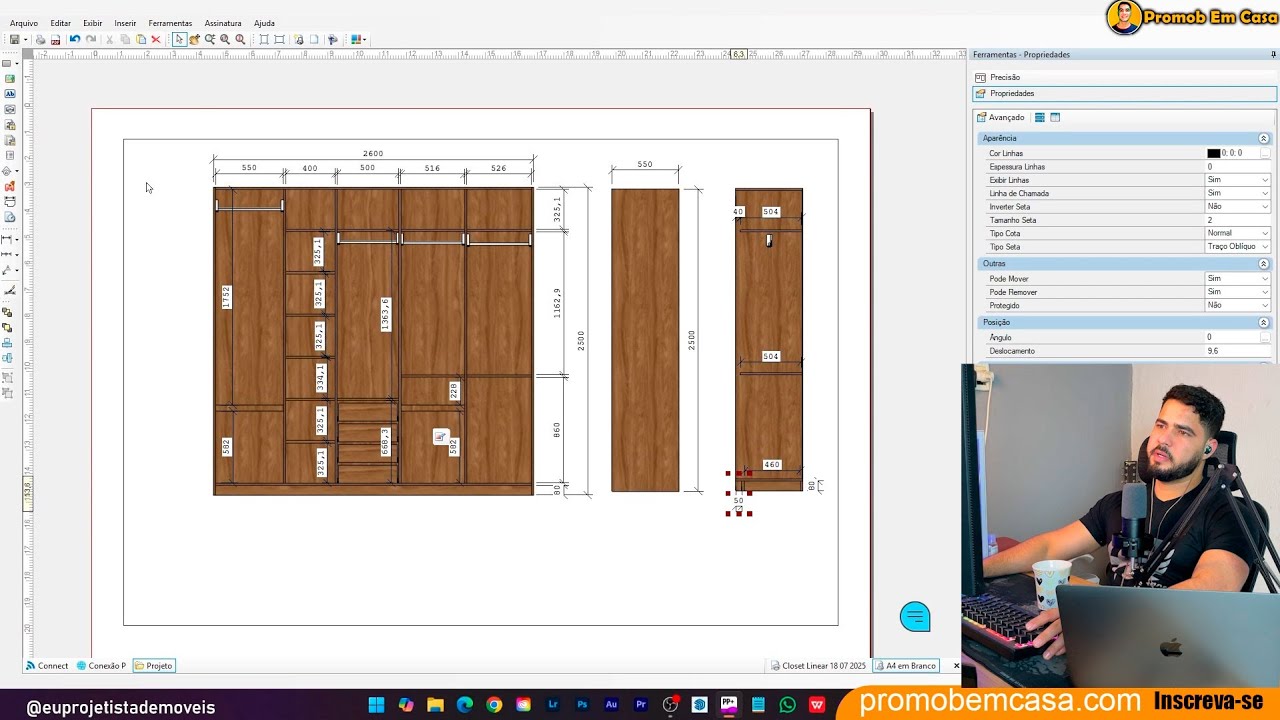The image size is (1280, 720).
Task: Click the Paste clipboard icon
Action: pyautogui.click(x=141, y=40)
